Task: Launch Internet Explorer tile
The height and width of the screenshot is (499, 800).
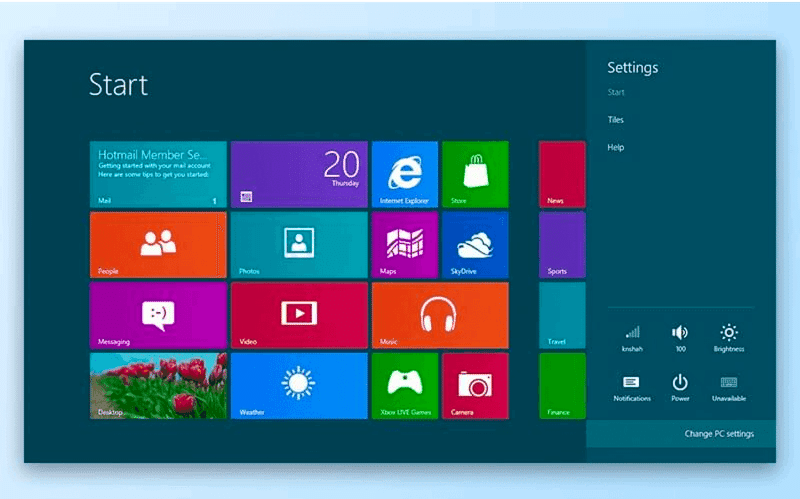Action: pyautogui.click(x=405, y=174)
